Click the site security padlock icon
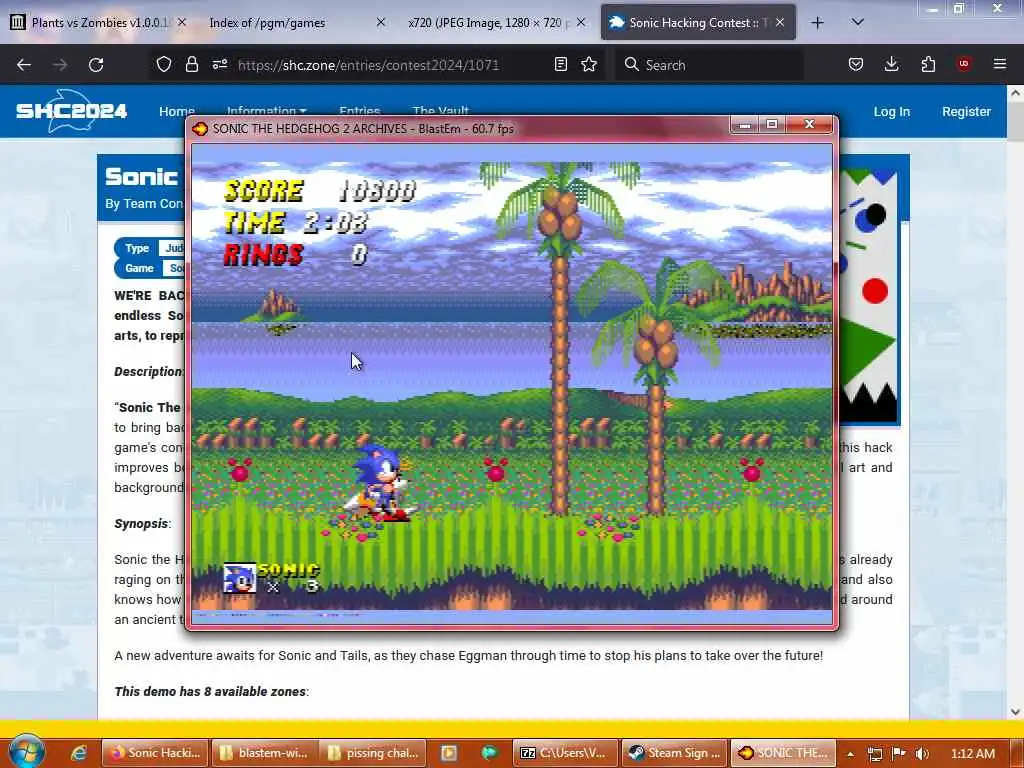 tap(191, 64)
